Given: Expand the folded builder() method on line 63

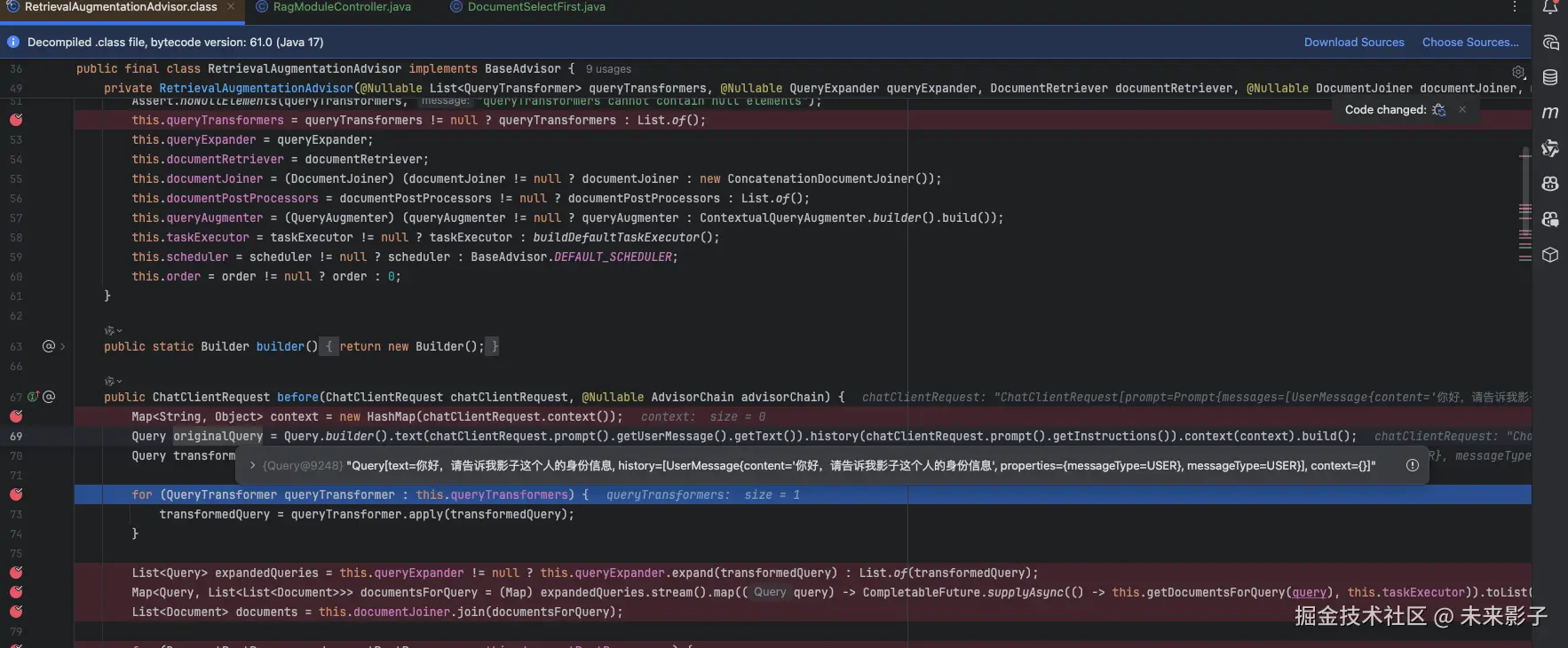Looking at the screenshot, I should click(x=62, y=346).
